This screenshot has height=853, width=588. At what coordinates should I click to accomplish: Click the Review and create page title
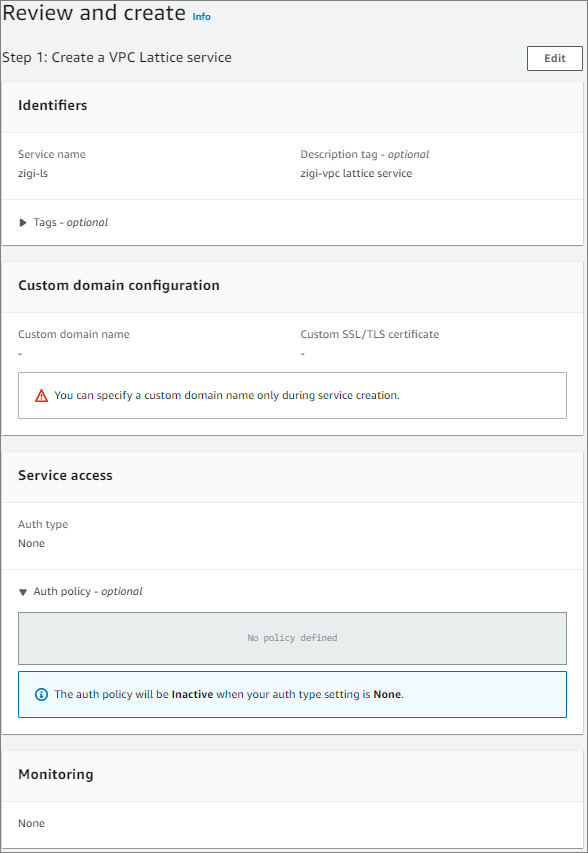coord(94,13)
